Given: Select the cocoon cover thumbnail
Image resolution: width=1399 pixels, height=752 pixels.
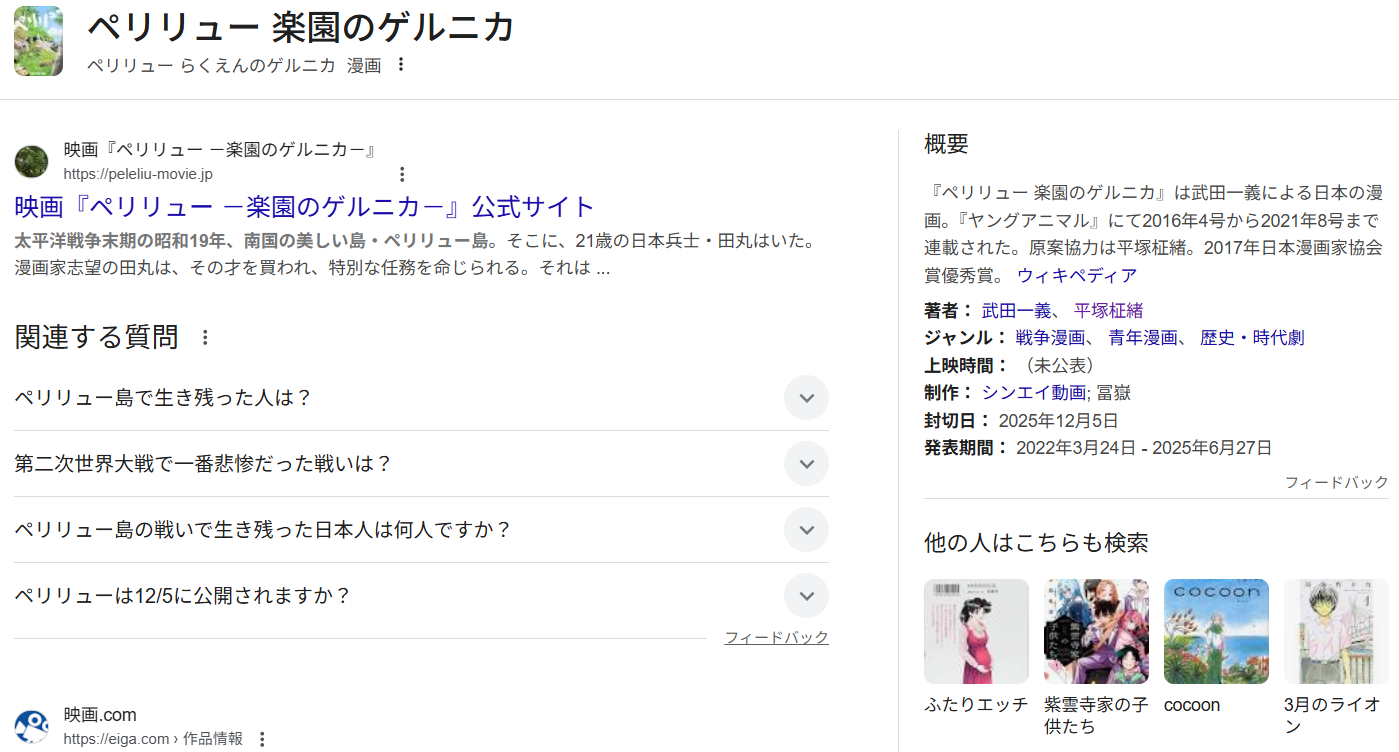Looking at the screenshot, I should click(x=1216, y=631).
